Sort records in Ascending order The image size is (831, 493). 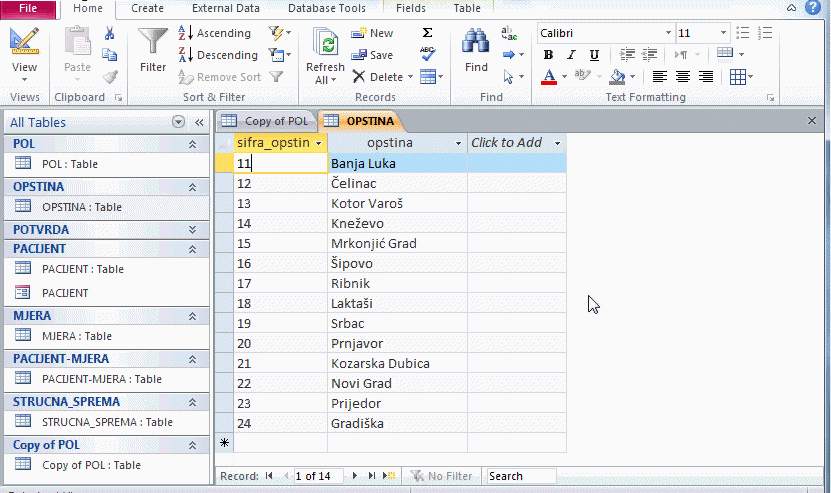pyautogui.click(x=214, y=33)
